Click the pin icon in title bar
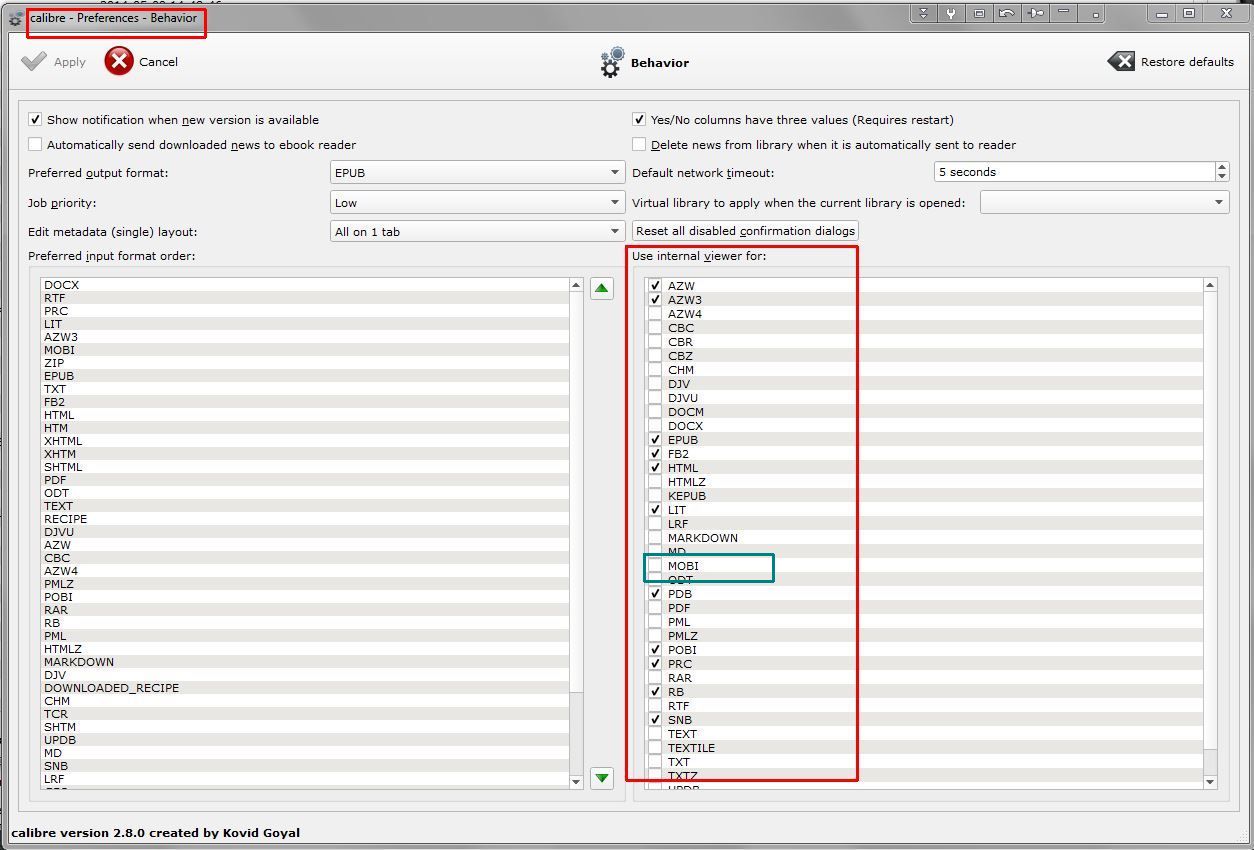Viewport: 1254px width, 850px height. coord(1035,13)
